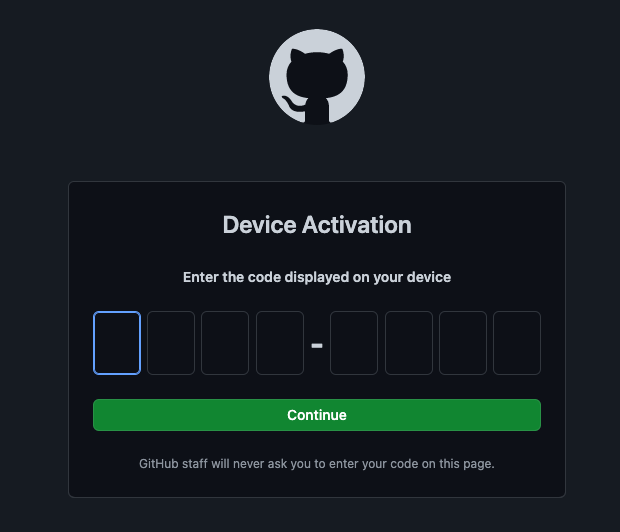This screenshot has width=620, height=532.
Task: Click the Octocat's tail in the logo
Action: point(291,103)
